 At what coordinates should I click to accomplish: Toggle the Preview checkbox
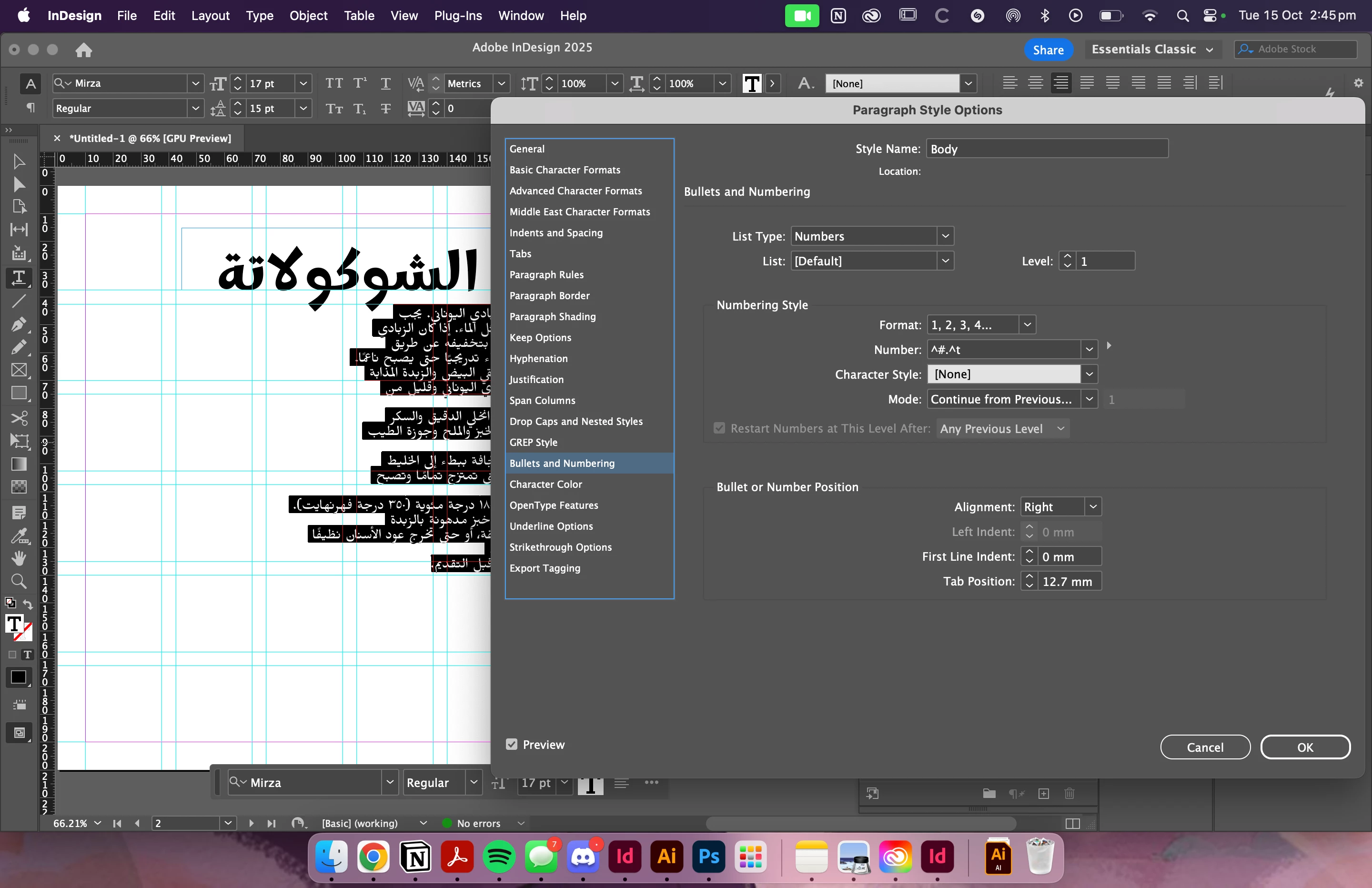511,744
